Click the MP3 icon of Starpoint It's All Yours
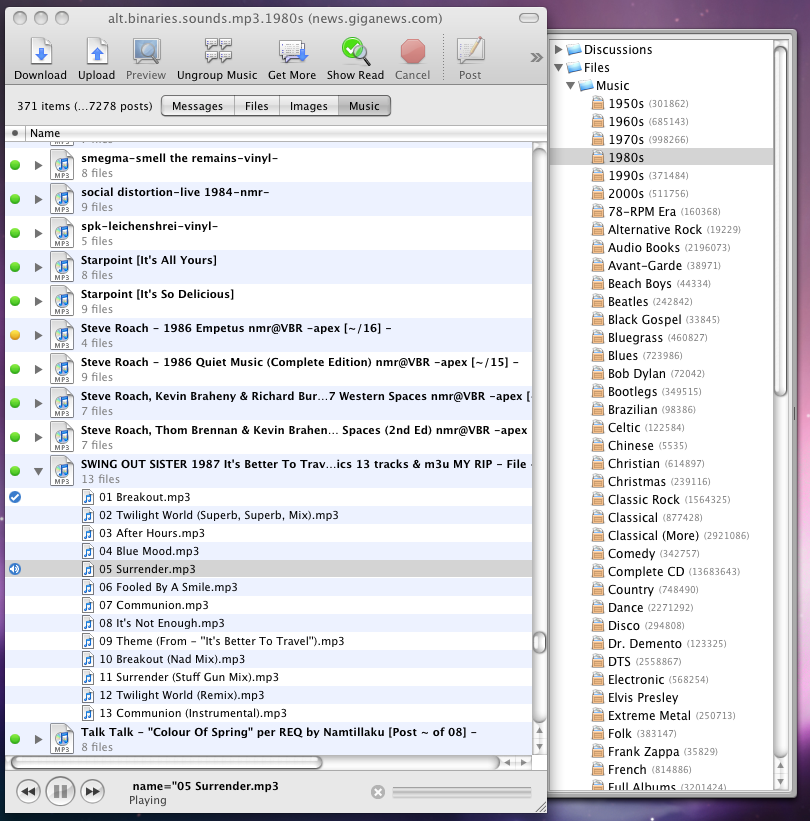The height and width of the screenshot is (821, 810). (62, 267)
